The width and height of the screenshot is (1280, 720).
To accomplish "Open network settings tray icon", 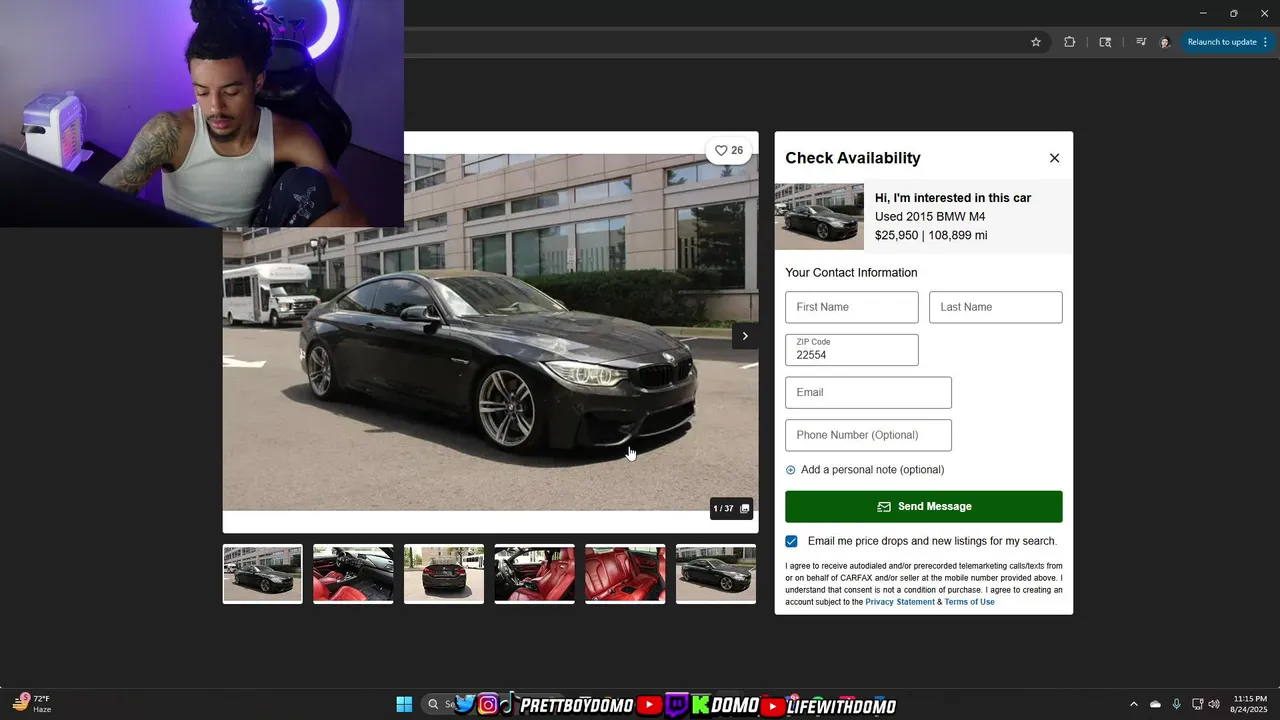I will coord(1198,704).
